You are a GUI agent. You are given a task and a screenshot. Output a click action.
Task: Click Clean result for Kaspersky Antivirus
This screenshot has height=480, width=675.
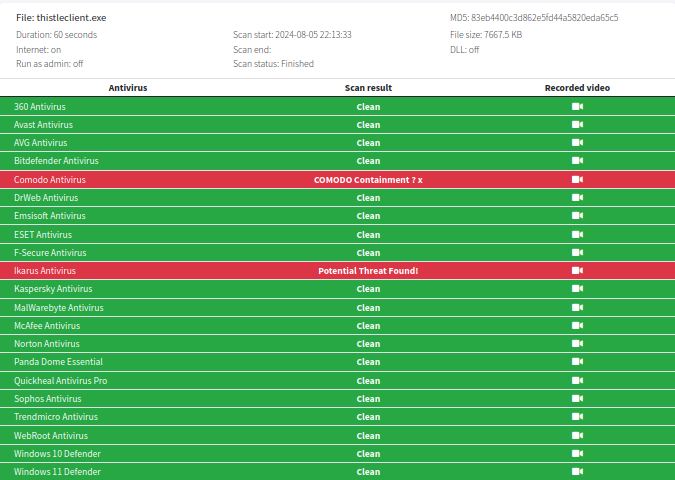[368, 289]
